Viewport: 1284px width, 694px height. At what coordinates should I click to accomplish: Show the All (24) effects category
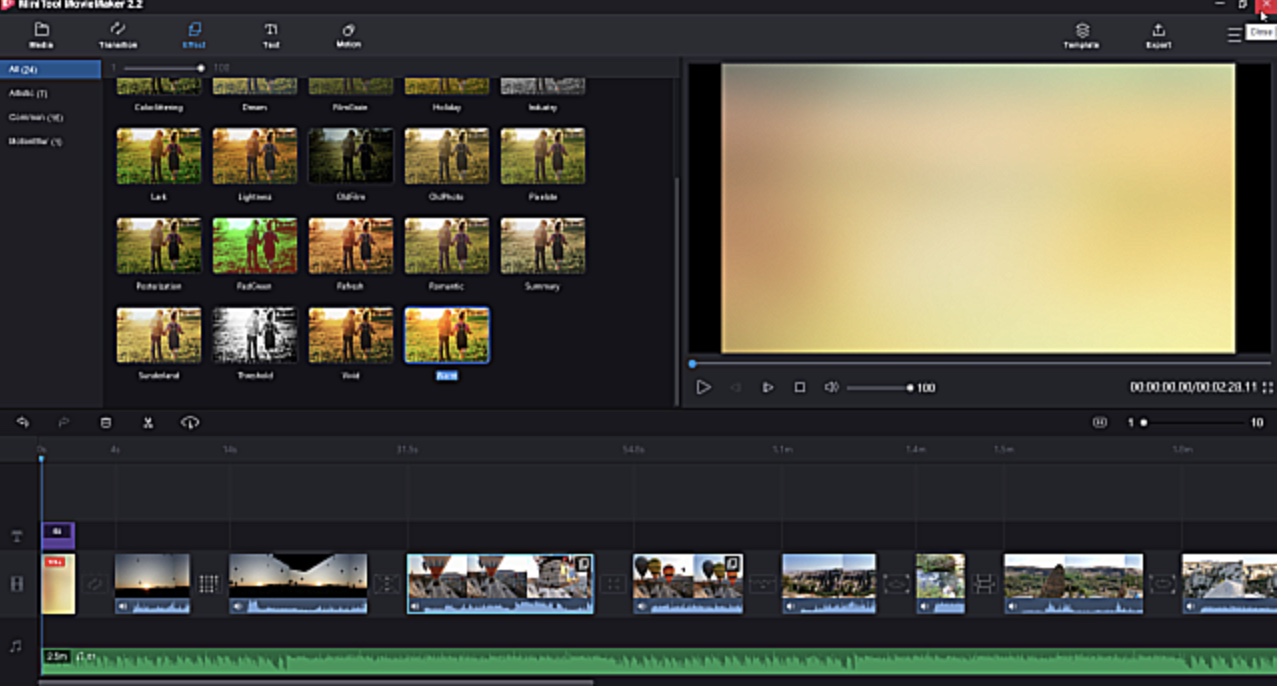pyautogui.click(x=50, y=69)
